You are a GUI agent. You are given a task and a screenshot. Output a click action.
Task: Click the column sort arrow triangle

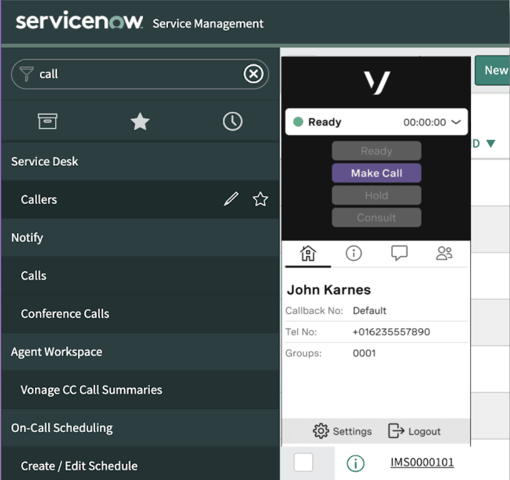click(490, 144)
